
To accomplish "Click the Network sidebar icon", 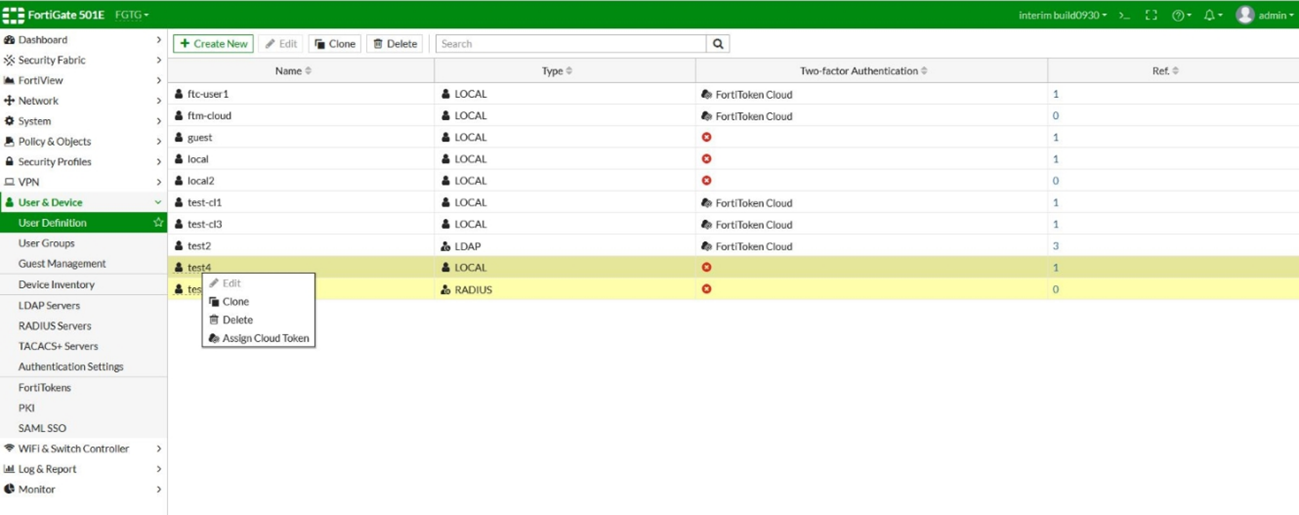I will pos(9,101).
